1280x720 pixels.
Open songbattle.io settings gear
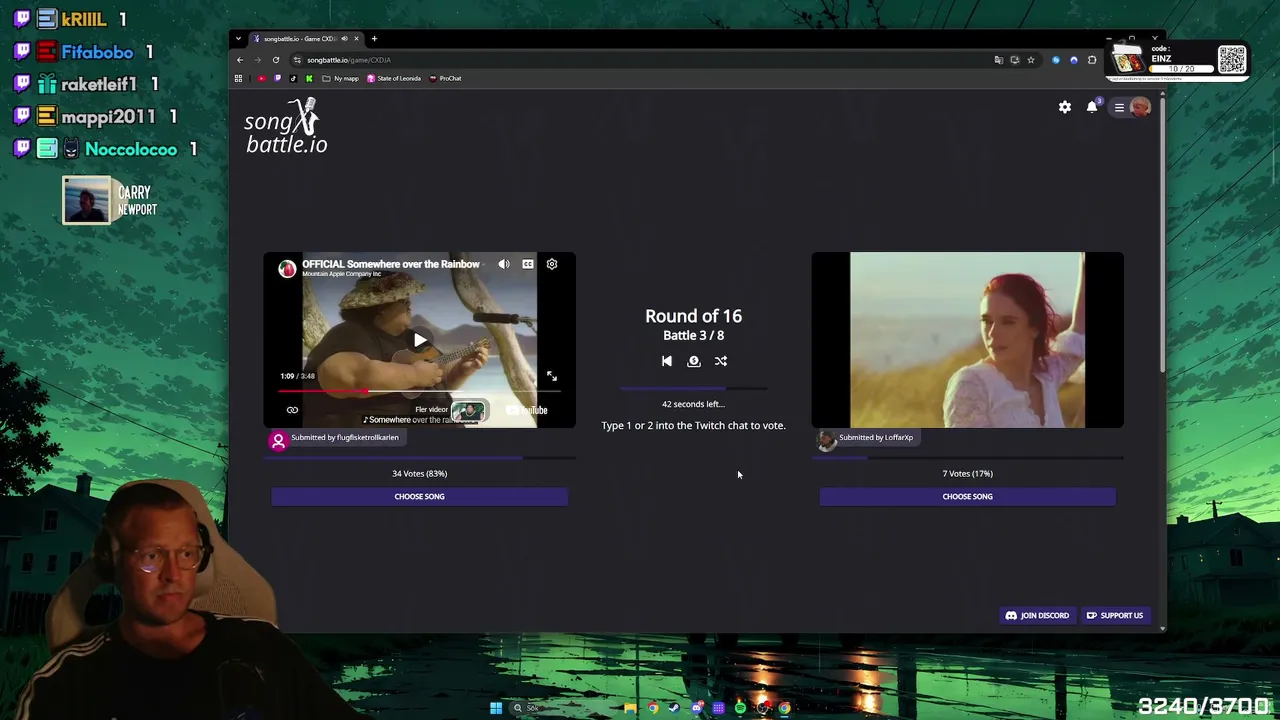tap(1065, 107)
